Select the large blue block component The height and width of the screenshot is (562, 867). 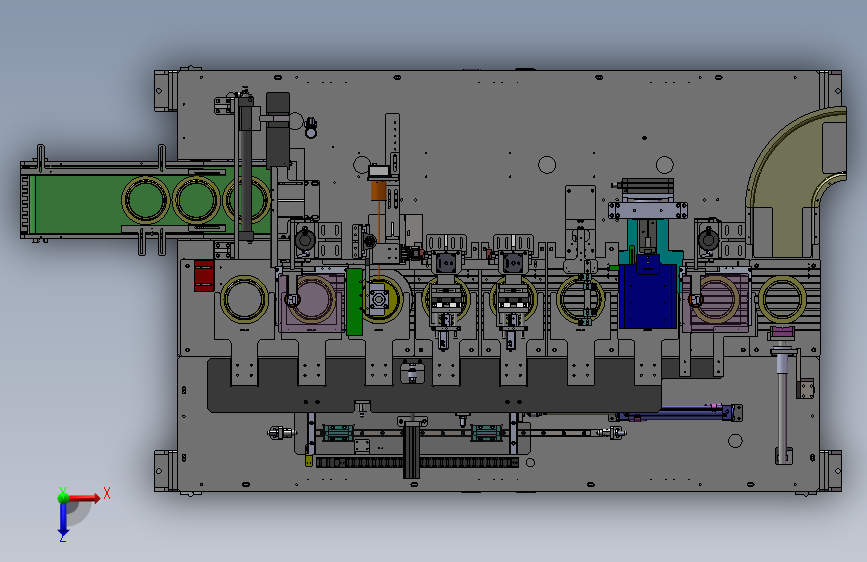tap(647, 296)
